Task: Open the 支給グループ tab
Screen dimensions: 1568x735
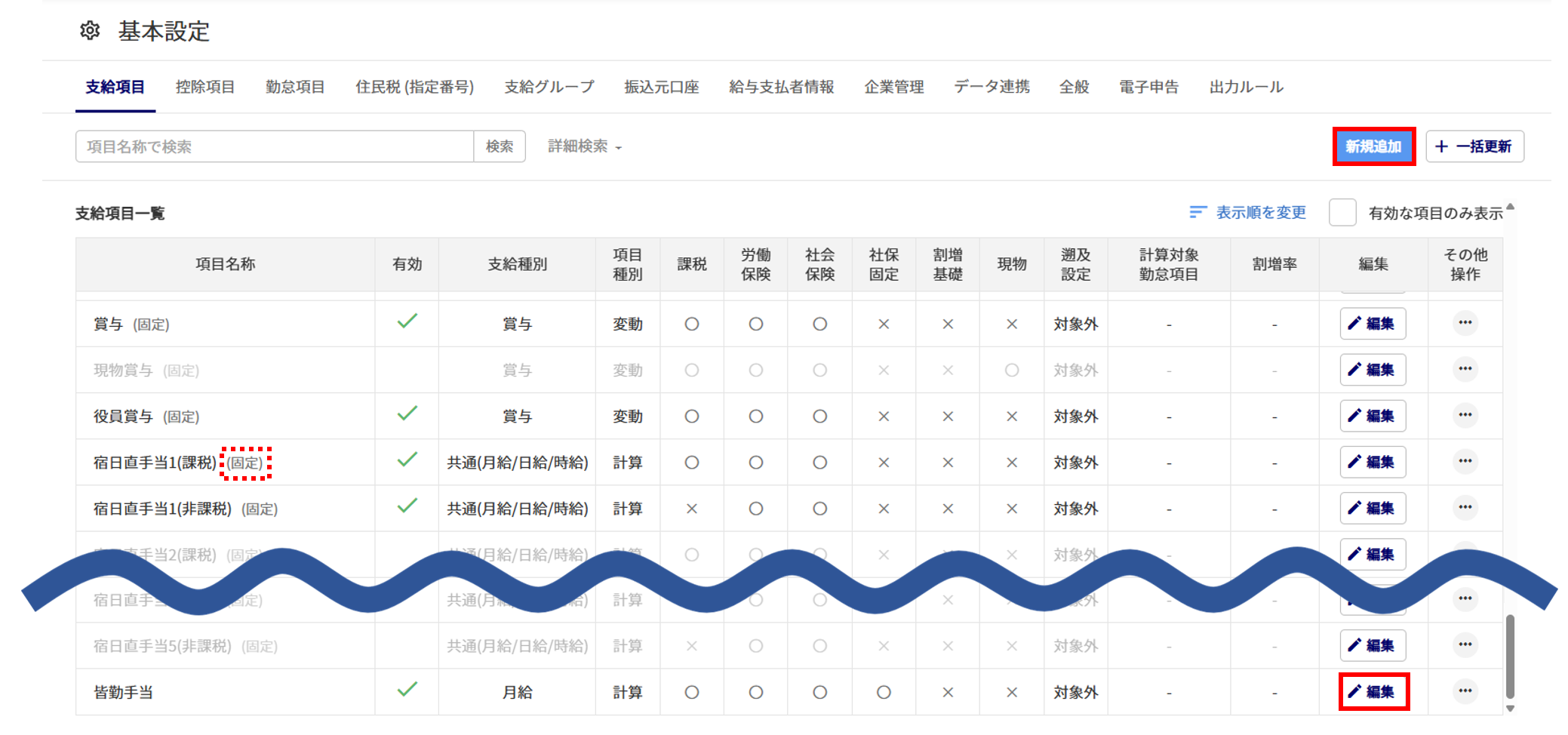Action: pos(549,88)
